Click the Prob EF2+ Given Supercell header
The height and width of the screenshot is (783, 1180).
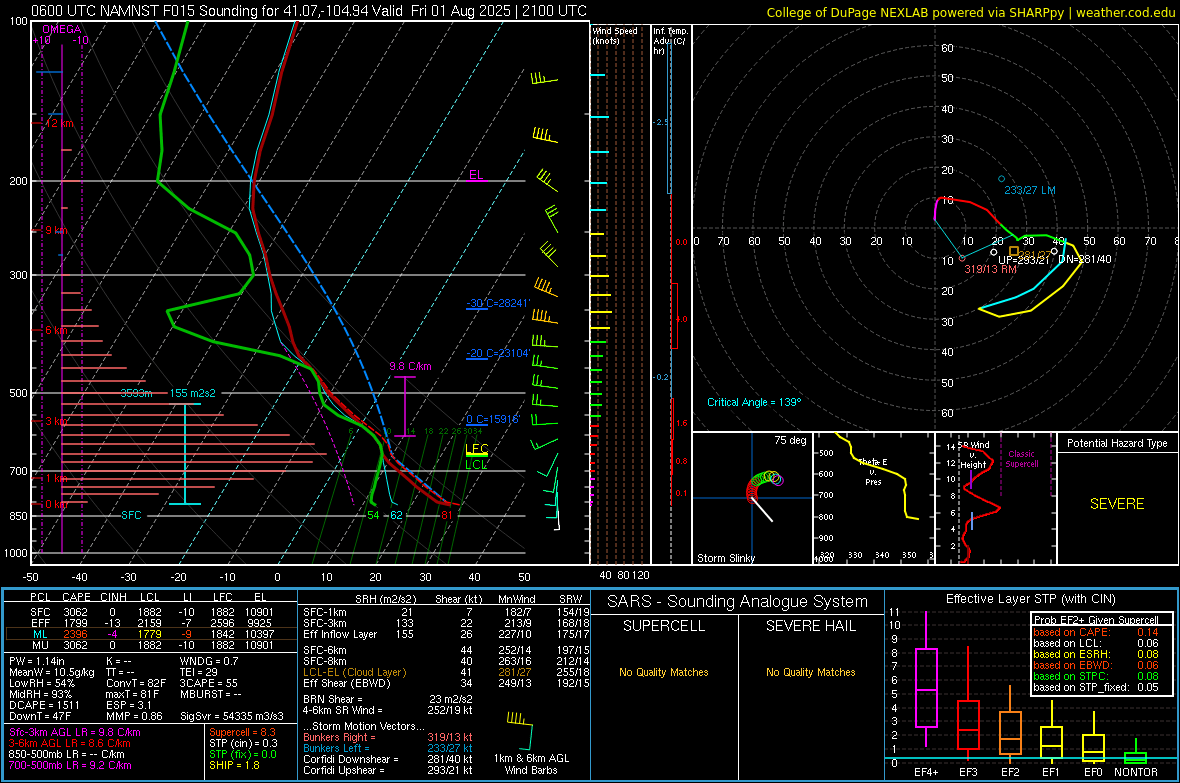pyautogui.click(x=1096, y=620)
